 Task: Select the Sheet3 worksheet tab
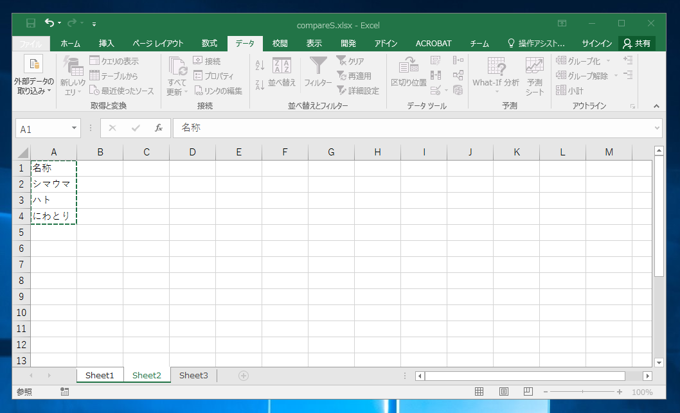pos(193,376)
